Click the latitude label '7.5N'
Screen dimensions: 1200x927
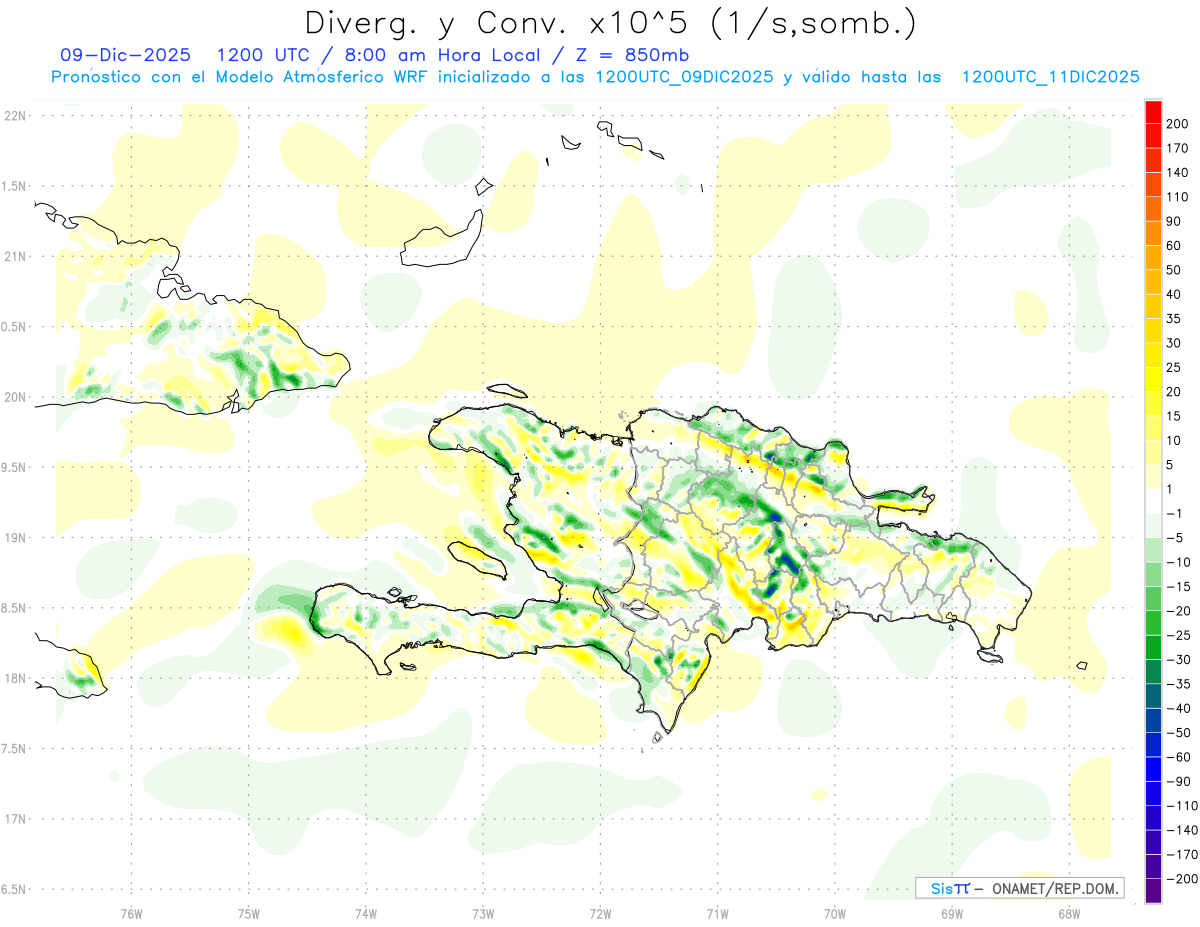[x=14, y=749]
